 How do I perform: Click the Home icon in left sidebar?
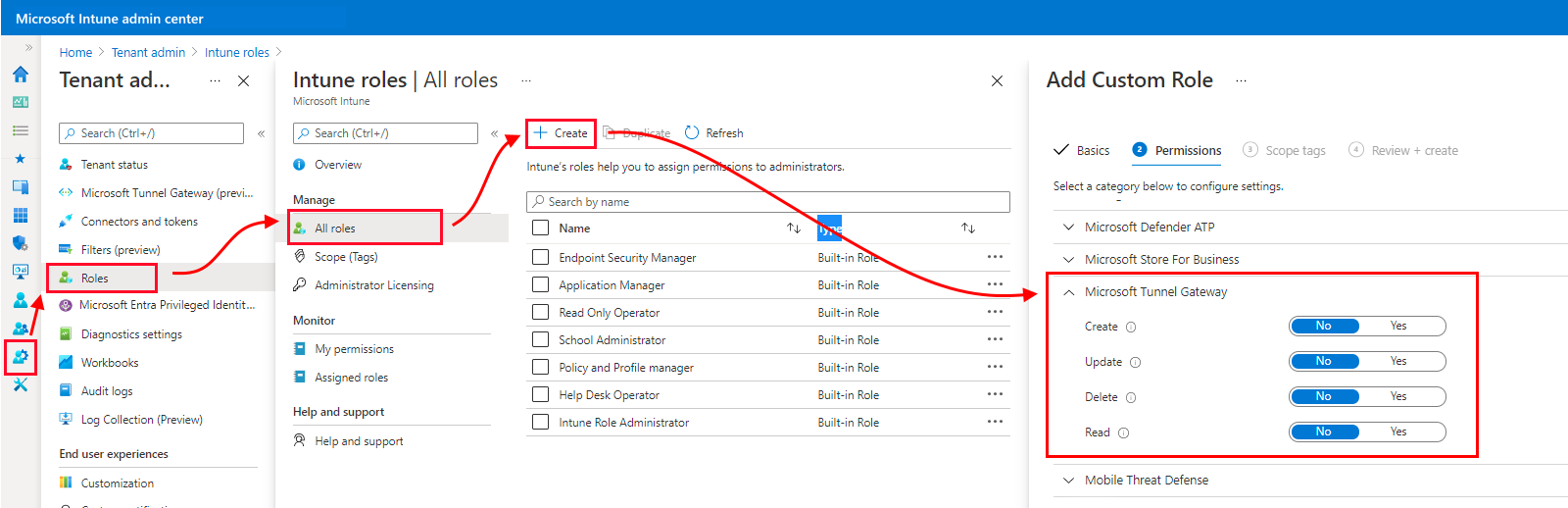[x=21, y=75]
